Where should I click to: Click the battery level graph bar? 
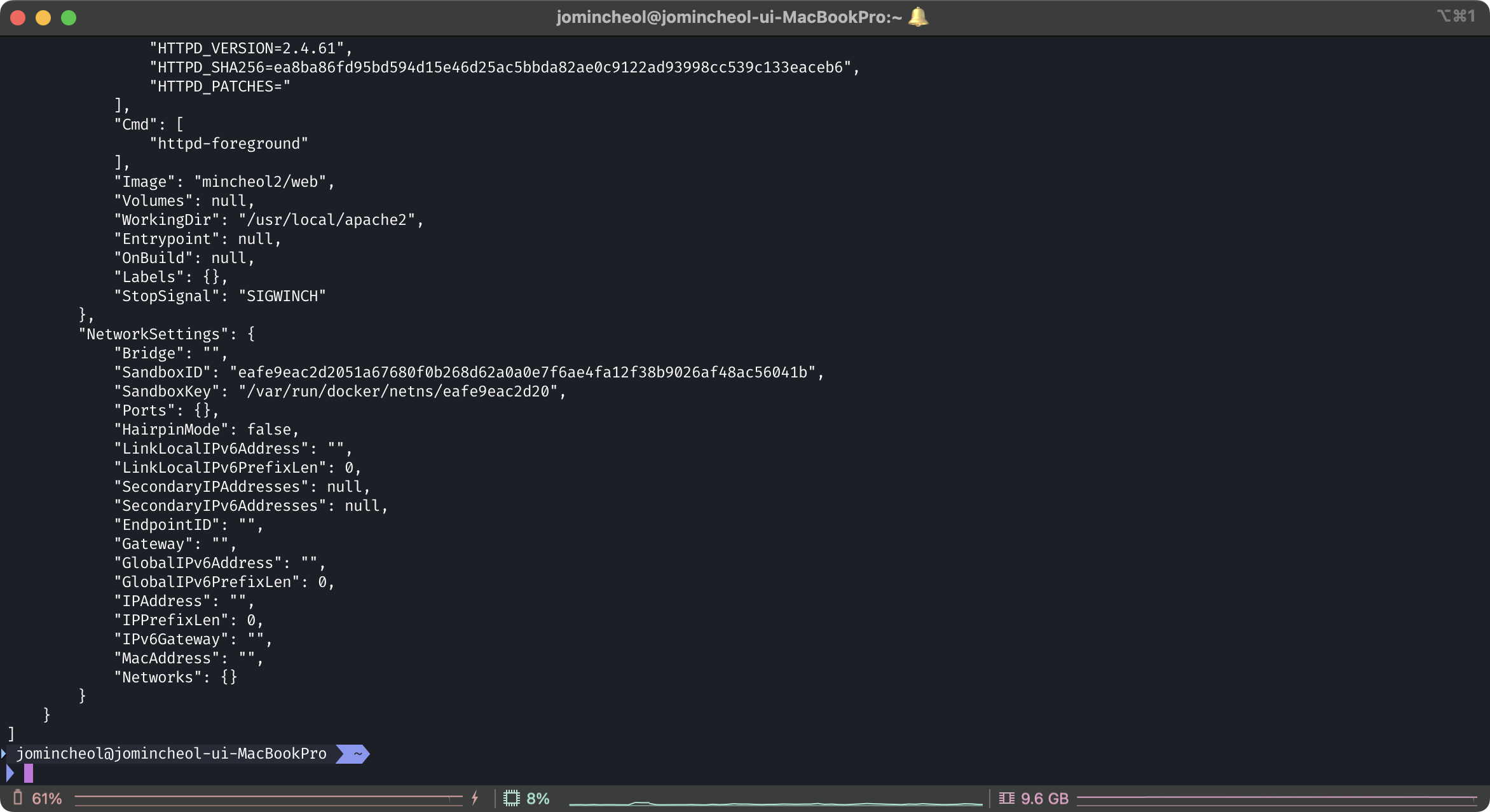pos(268,798)
